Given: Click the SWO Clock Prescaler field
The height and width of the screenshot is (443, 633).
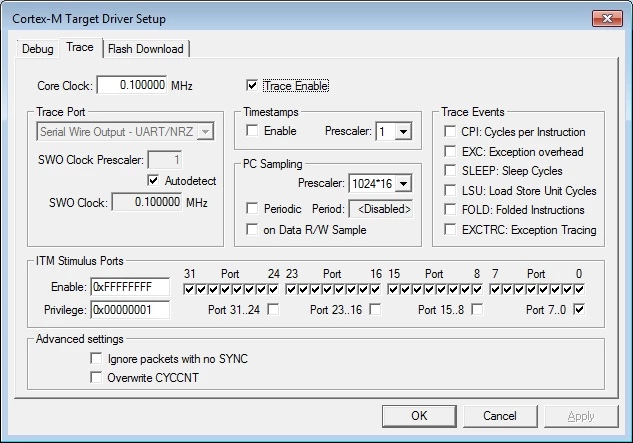Looking at the screenshot, I should [165, 160].
